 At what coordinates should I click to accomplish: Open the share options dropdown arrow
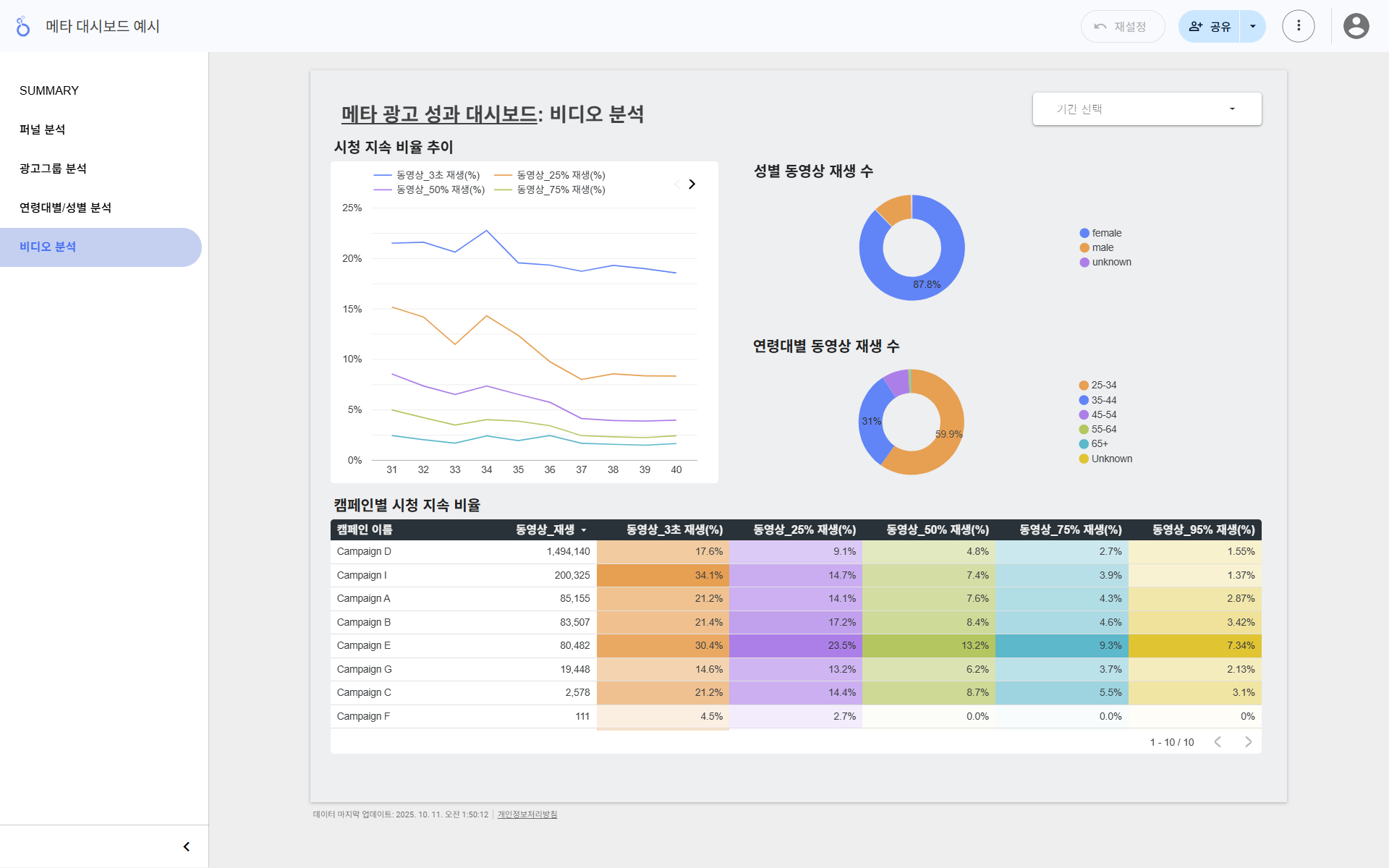pos(1253,27)
